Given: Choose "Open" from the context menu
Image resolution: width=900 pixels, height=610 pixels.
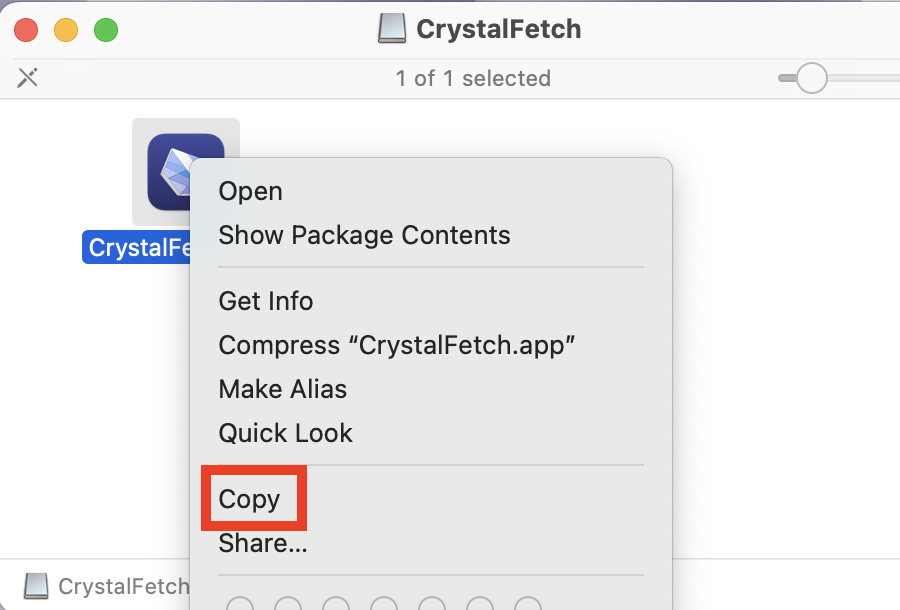Looking at the screenshot, I should (x=250, y=191).
